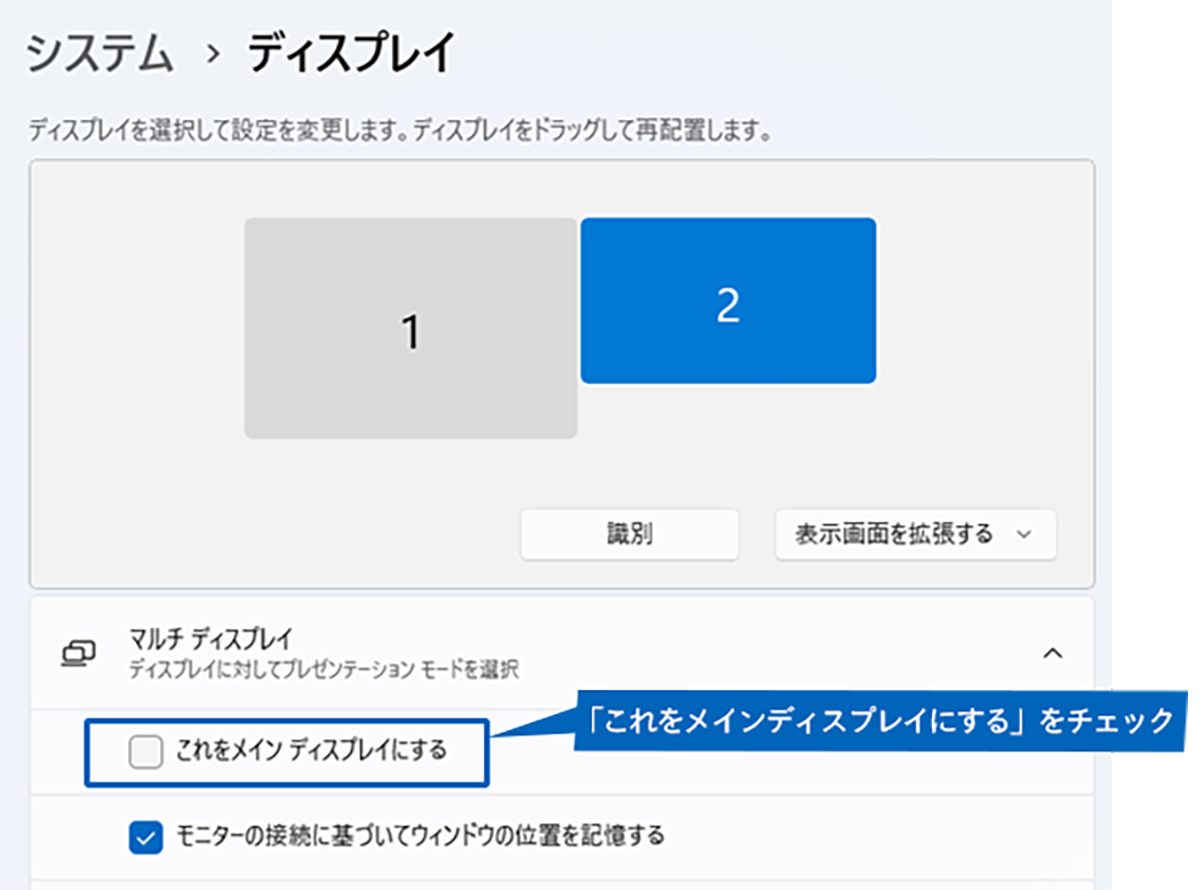Select the blue display 2 rectangle

(728, 300)
